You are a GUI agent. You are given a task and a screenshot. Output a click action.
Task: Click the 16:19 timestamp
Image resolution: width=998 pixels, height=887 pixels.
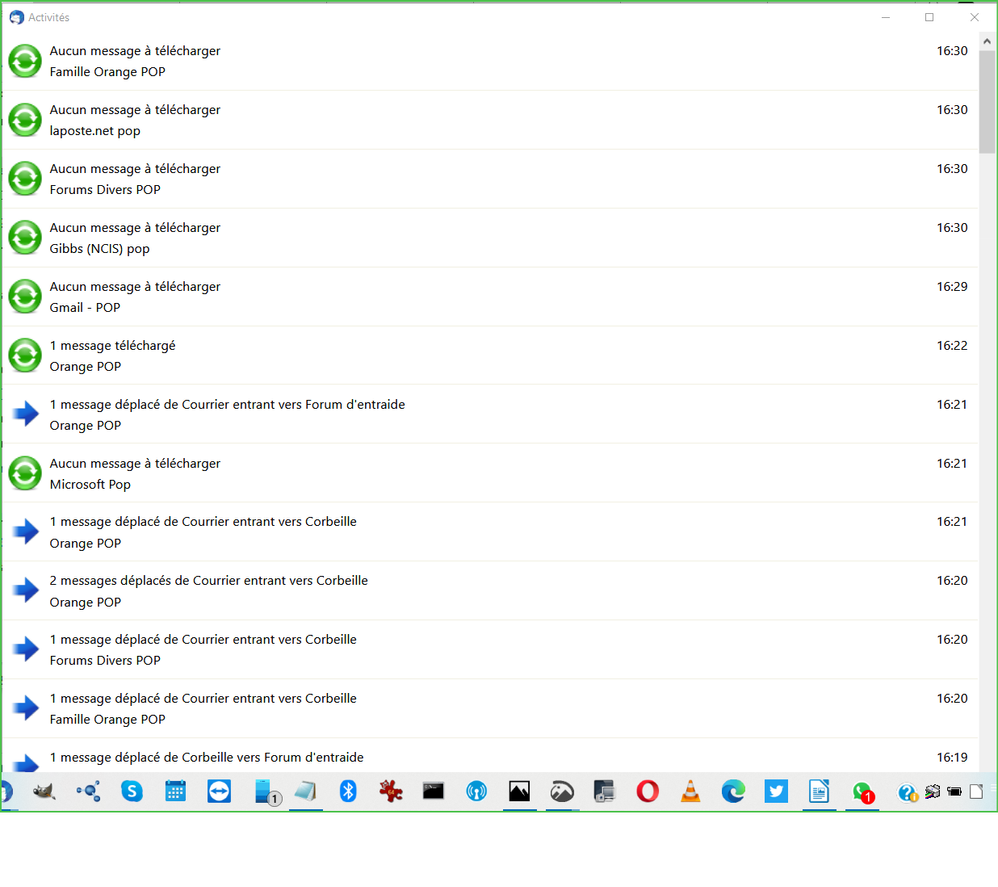pyautogui.click(x=952, y=757)
